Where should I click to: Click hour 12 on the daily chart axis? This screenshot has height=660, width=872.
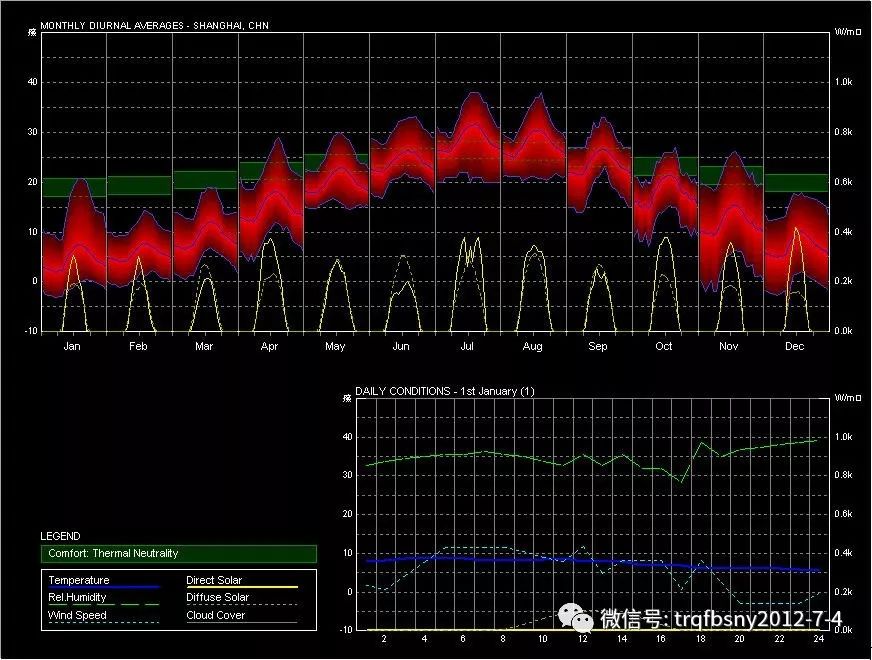coord(581,639)
